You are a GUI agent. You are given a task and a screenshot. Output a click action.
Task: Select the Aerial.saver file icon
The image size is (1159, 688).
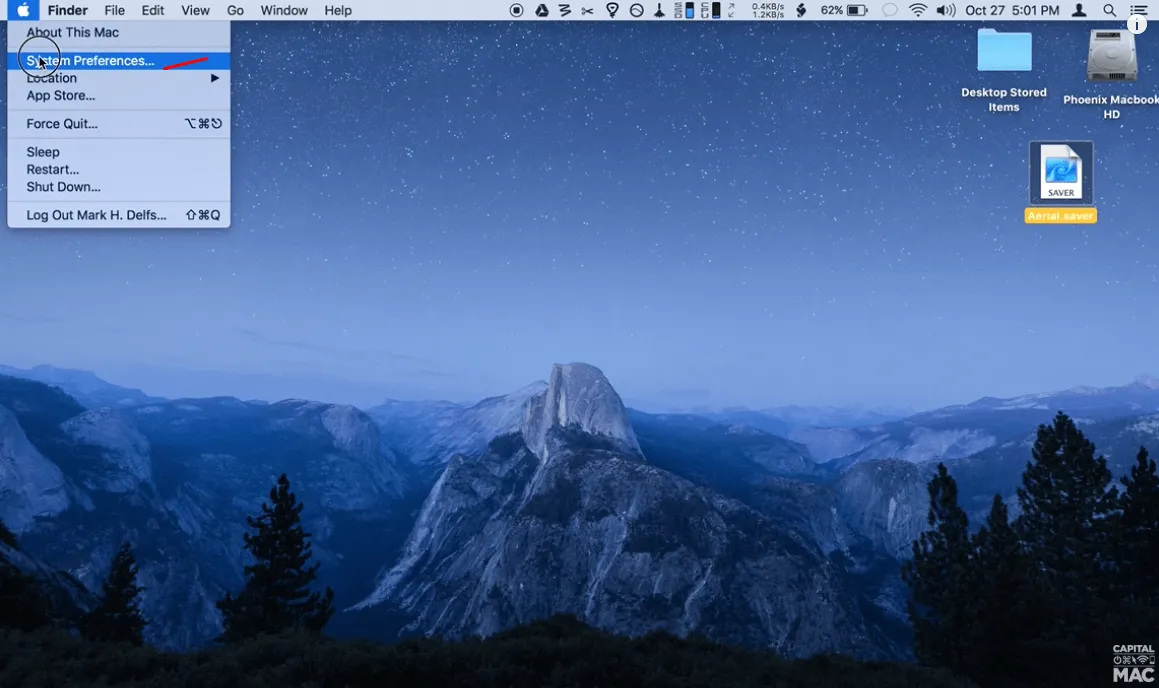coord(1061,172)
